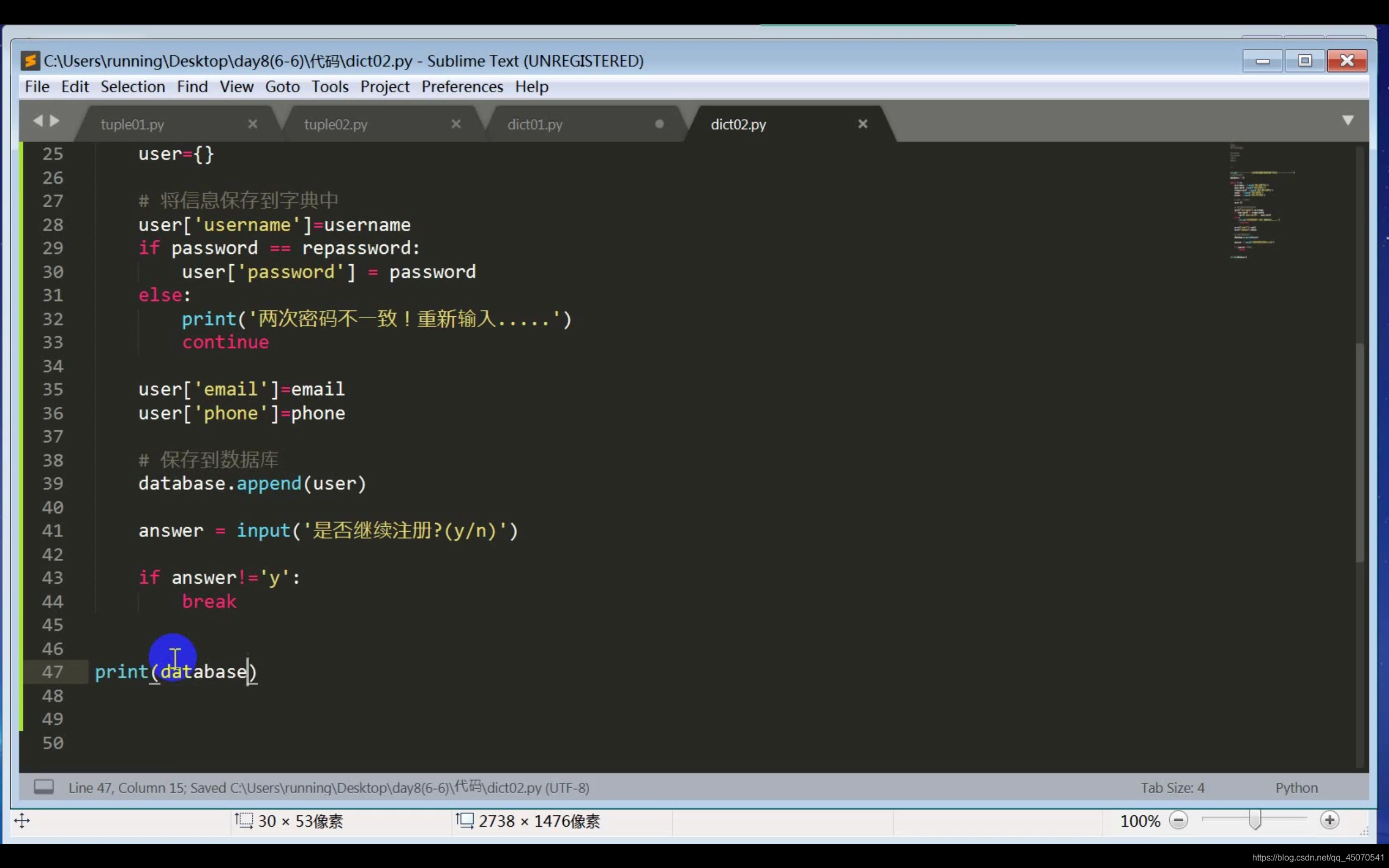The image size is (1389, 868).
Task: Open the Tools menu
Action: [x=329, y=87]
